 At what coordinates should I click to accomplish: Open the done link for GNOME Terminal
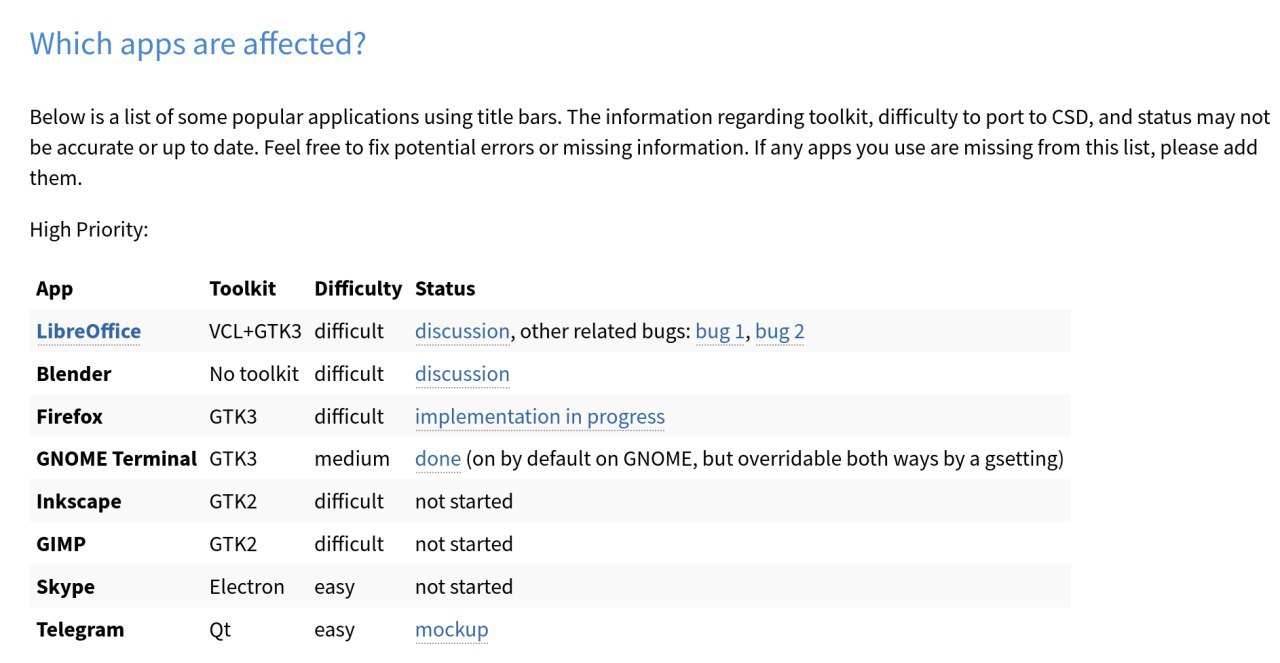coord(438,459)
